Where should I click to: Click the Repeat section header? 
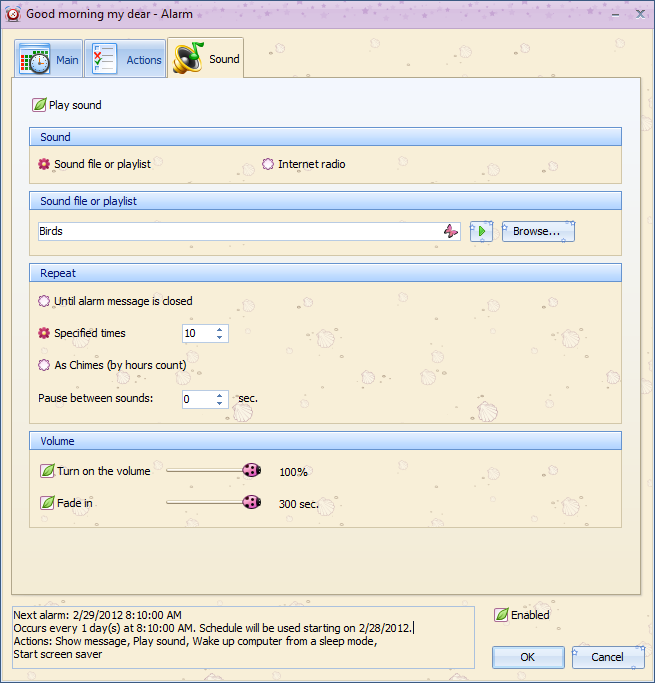click(x=325, y=273)
